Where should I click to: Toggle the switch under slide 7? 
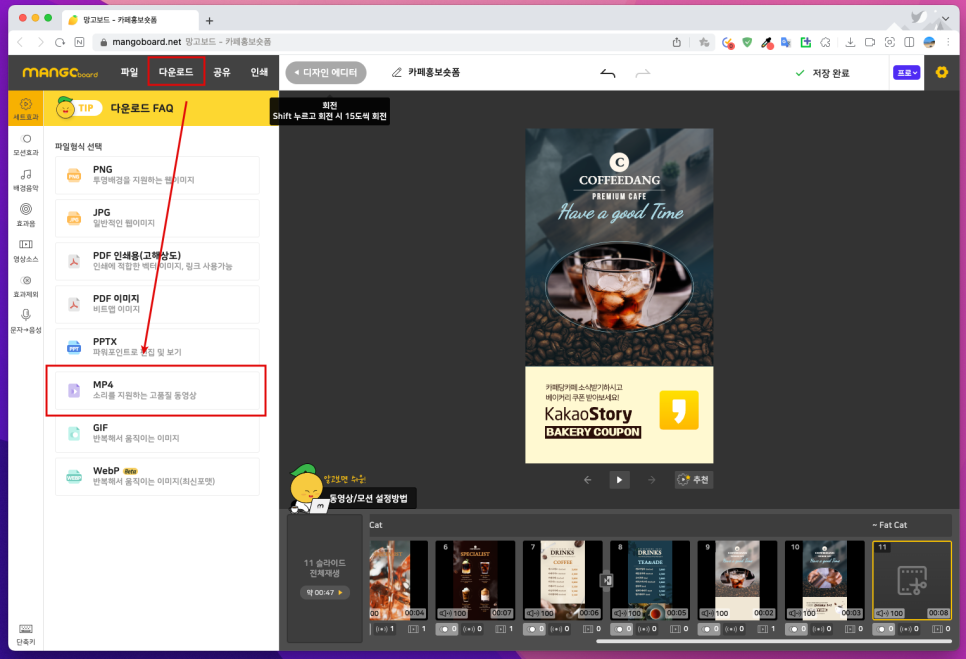point(534,629)
